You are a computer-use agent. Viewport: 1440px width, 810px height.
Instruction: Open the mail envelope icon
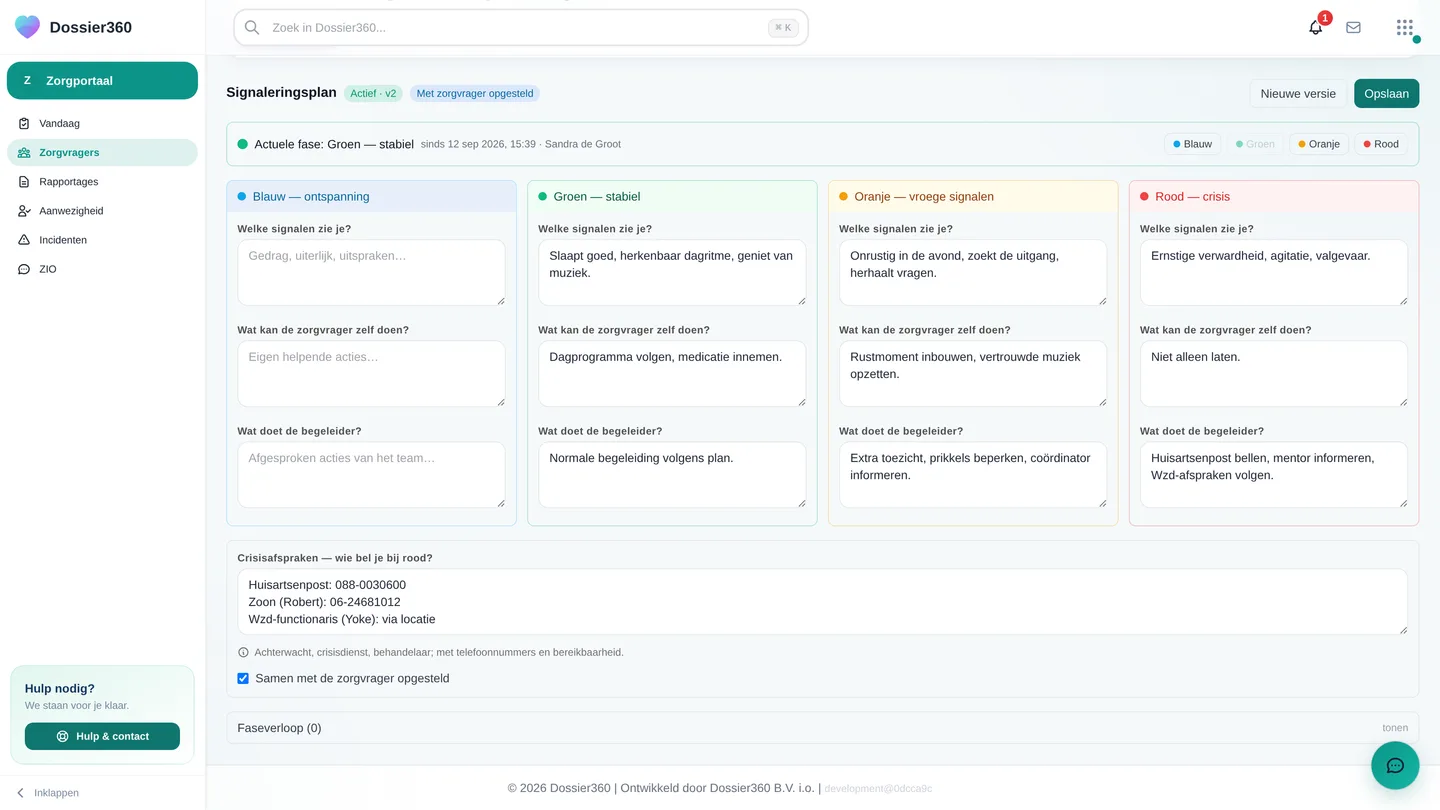pyautogui.click(x=1353, y=28)
